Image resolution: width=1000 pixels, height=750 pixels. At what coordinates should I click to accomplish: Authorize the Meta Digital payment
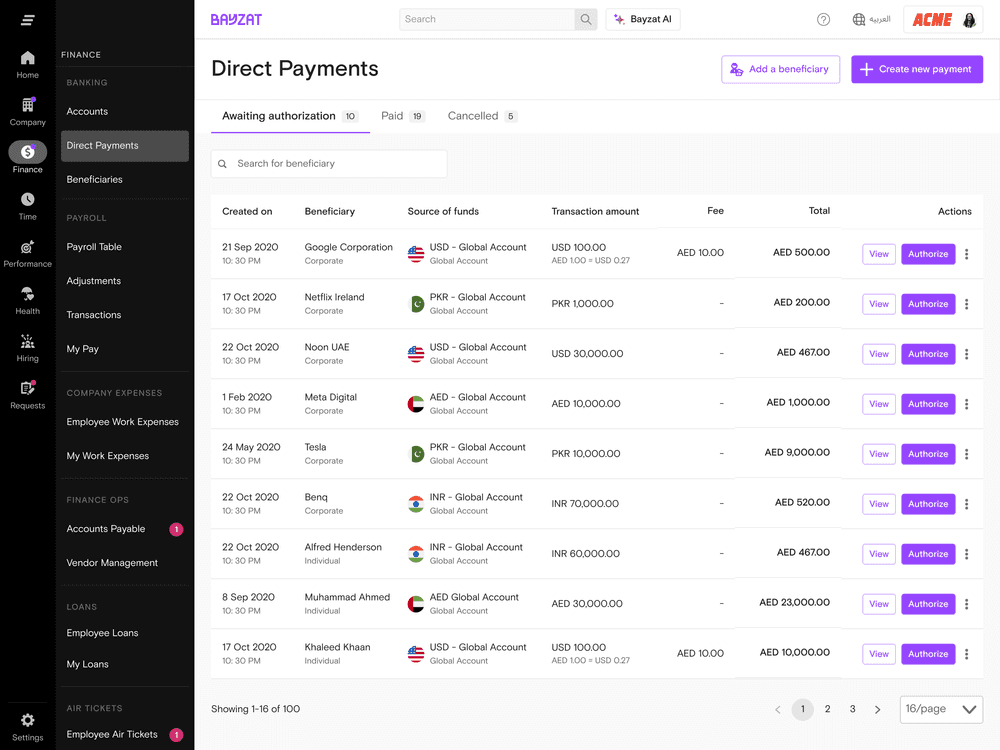[928, 404]
